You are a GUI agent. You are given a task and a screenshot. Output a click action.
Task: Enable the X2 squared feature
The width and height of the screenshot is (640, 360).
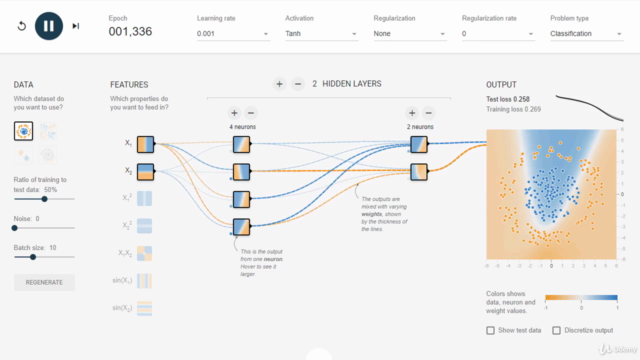pos(144,226)
